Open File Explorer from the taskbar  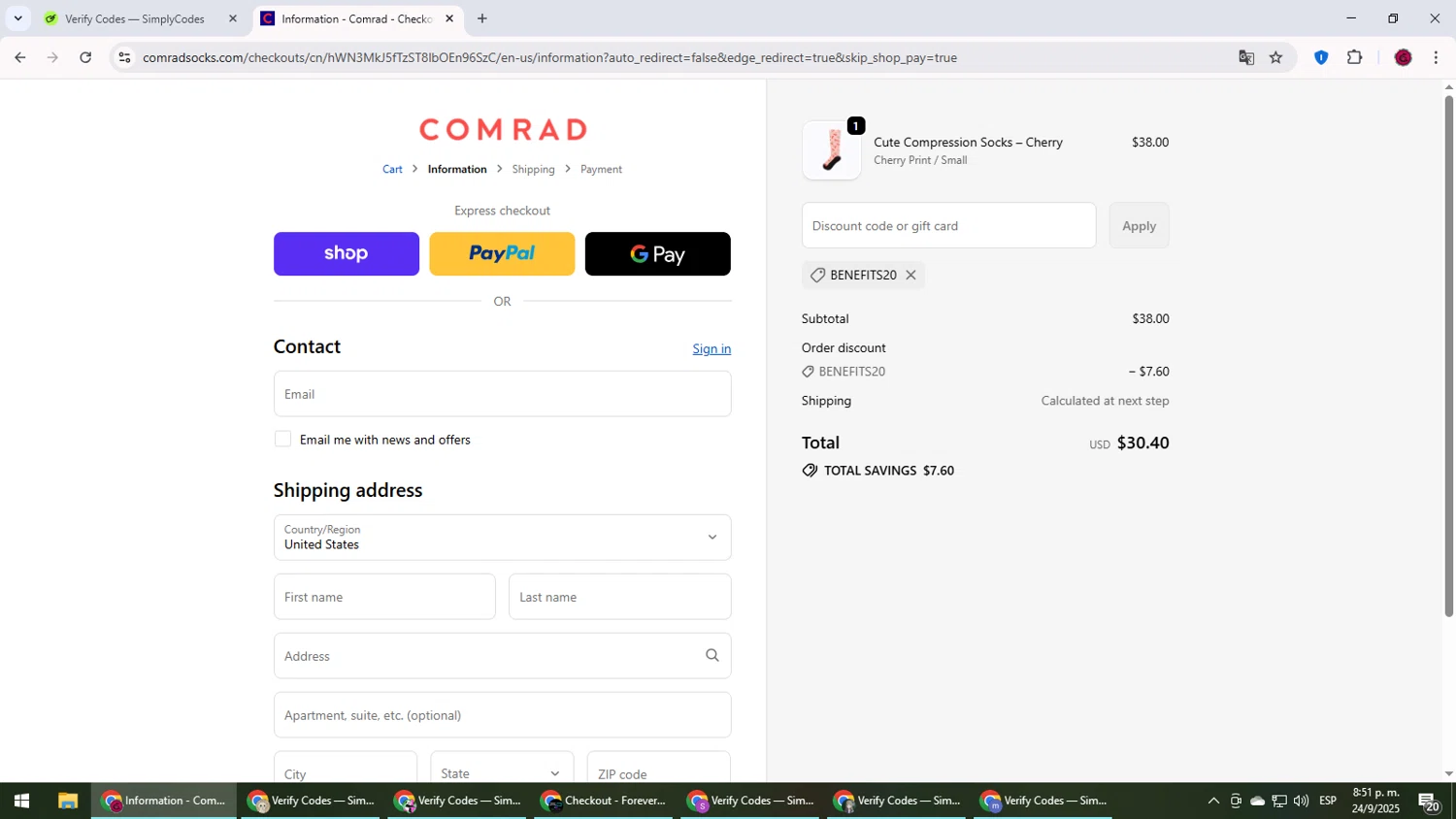[x=67, y=802]
